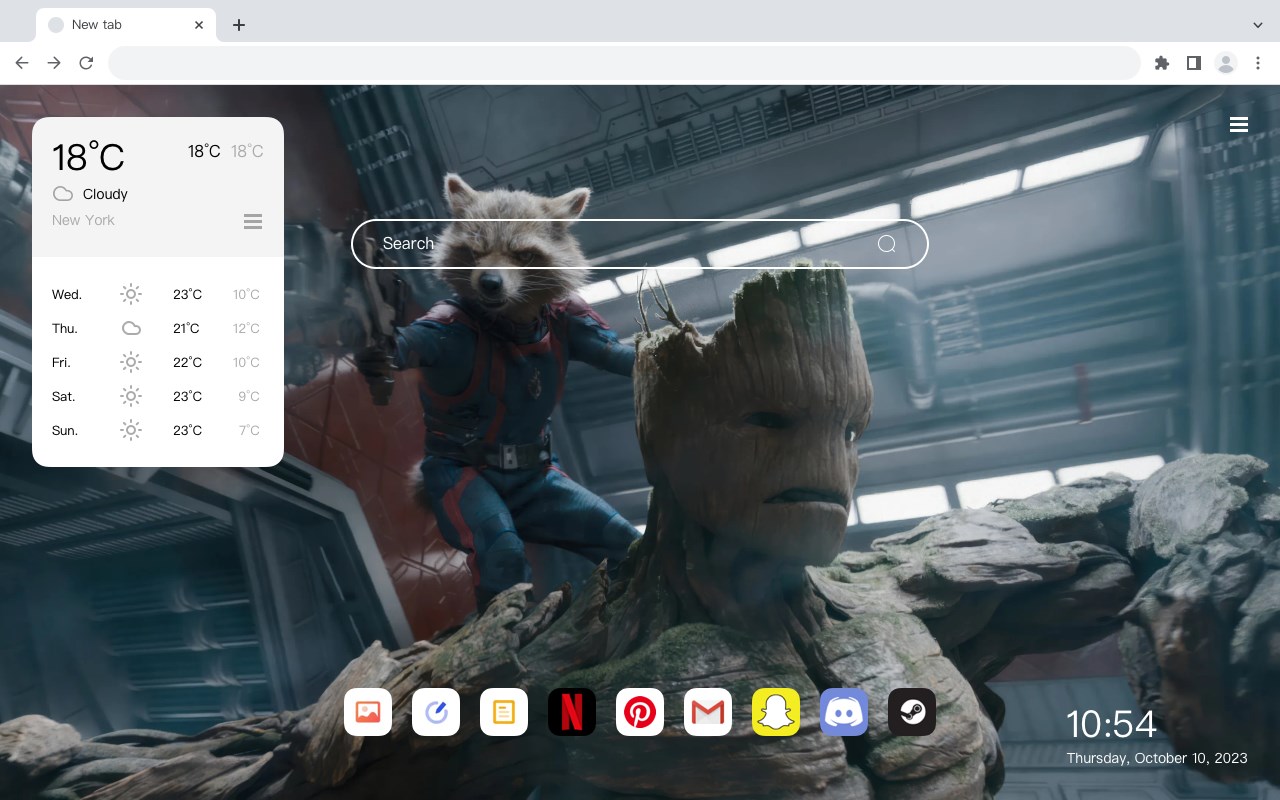Click the sunny icon for Saturday
The width and height of the screenshot is (1280, 800).
(131, 396)
